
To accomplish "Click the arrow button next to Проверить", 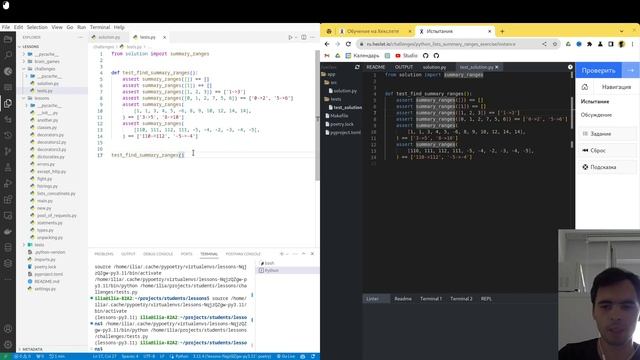I will point(631,71).
